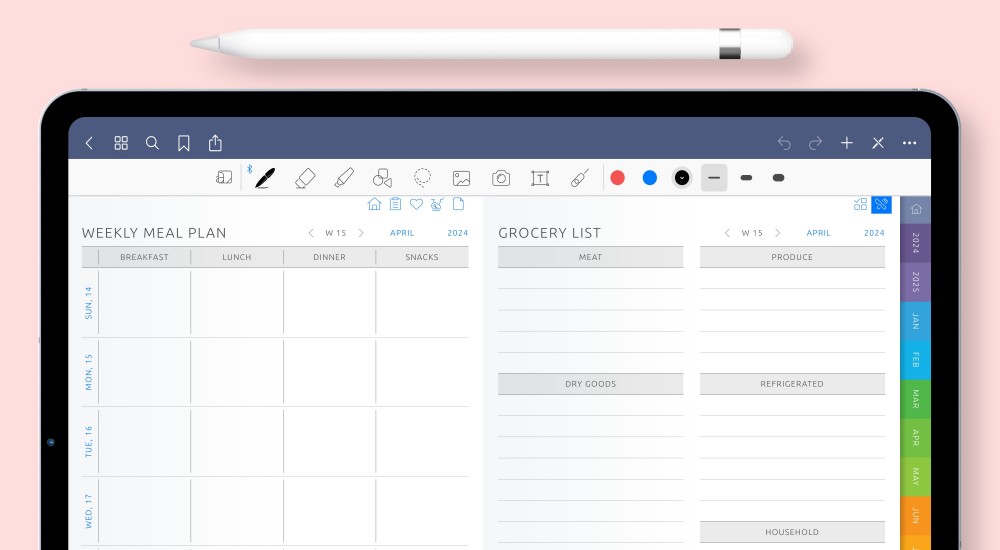Open the APRIL link on Grocery List
The width and height of the screenshot is (1000, 550).
pos(819,233)
